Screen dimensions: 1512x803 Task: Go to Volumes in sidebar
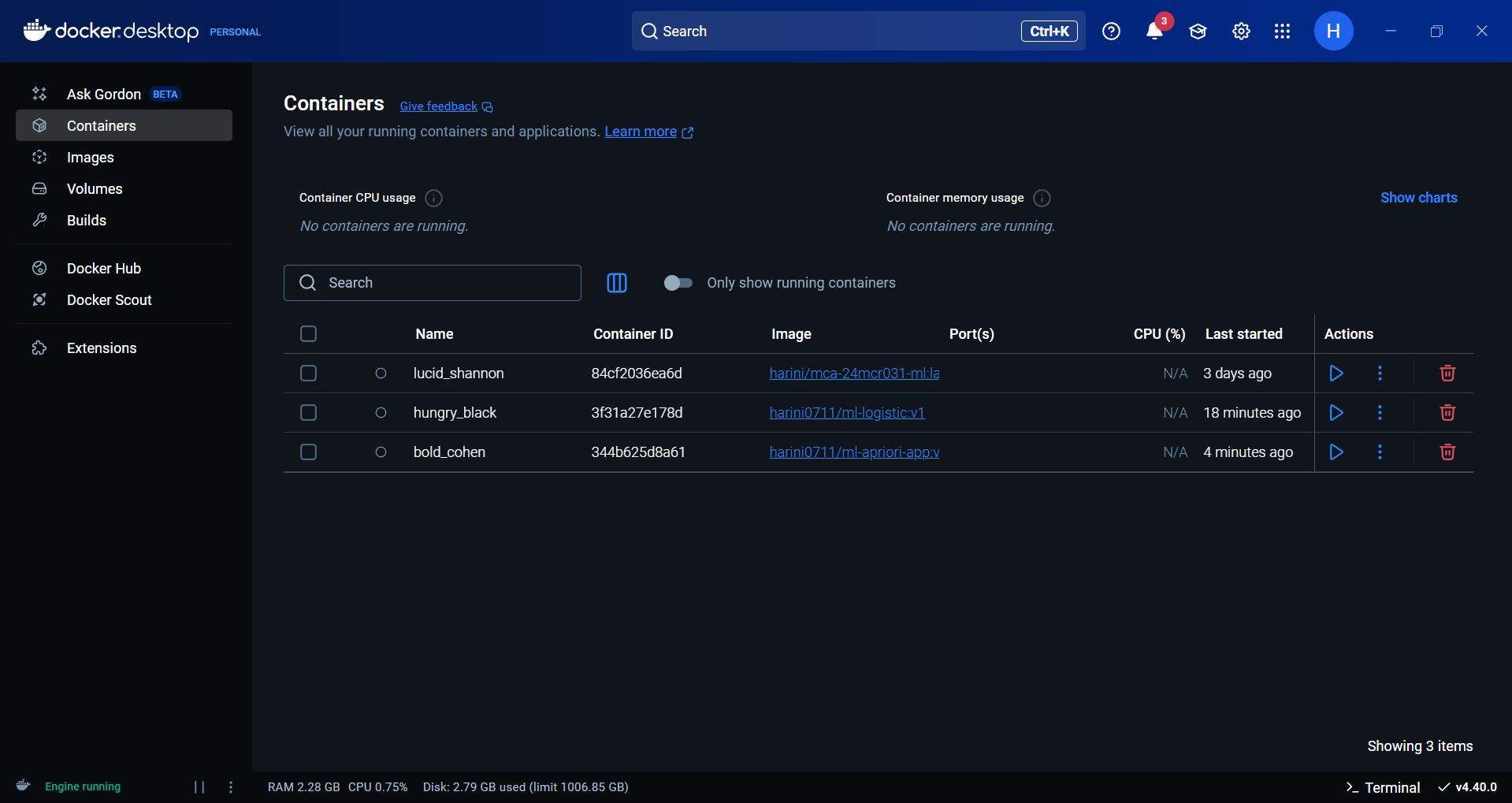click(124, 189)
